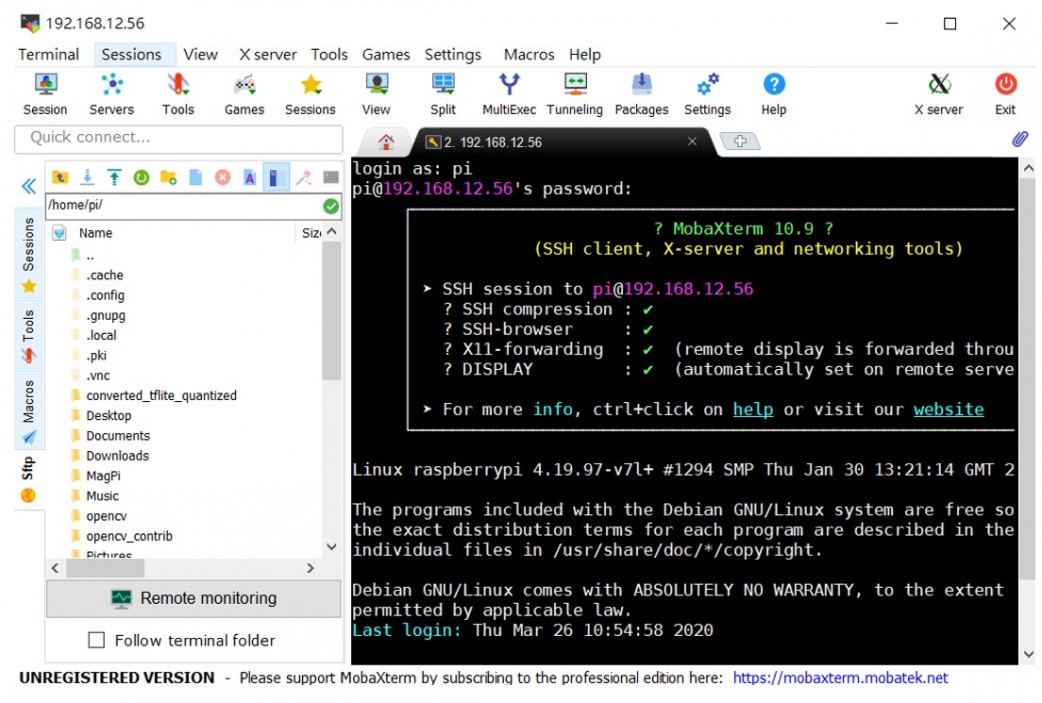This screenshot has height=703, width=1042.
Task: Click the terminal scrollbar down arrow
Action: pyautogui.click(x=1029, y=653)
